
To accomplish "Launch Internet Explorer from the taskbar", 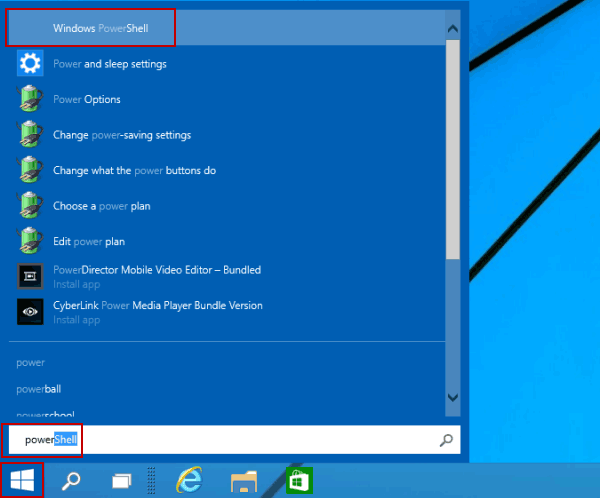I will (x=189, y=480).
